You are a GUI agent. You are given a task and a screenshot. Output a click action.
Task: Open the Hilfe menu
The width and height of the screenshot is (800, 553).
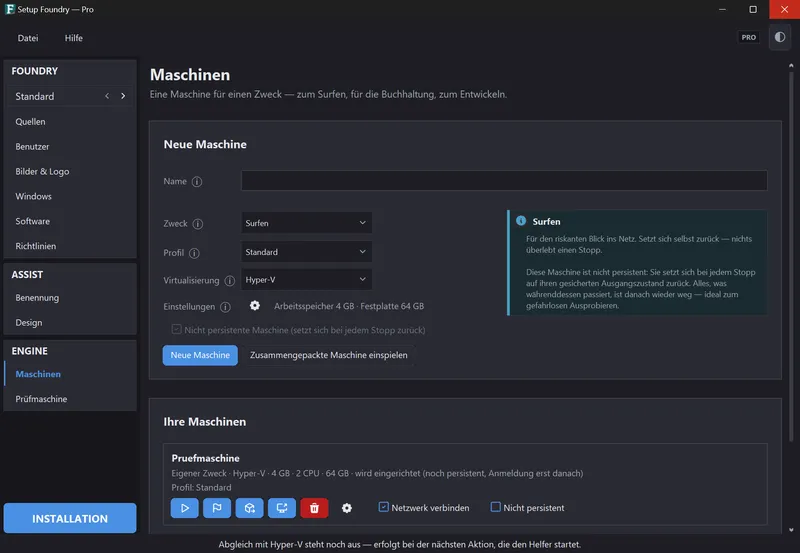coord(73,38)
